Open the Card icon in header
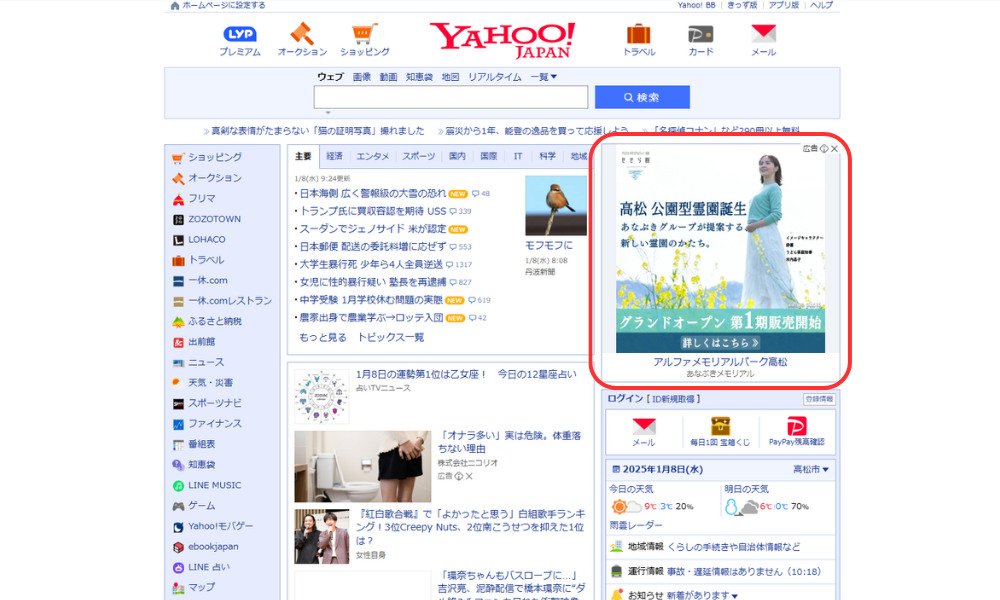 tap(701, 35)
